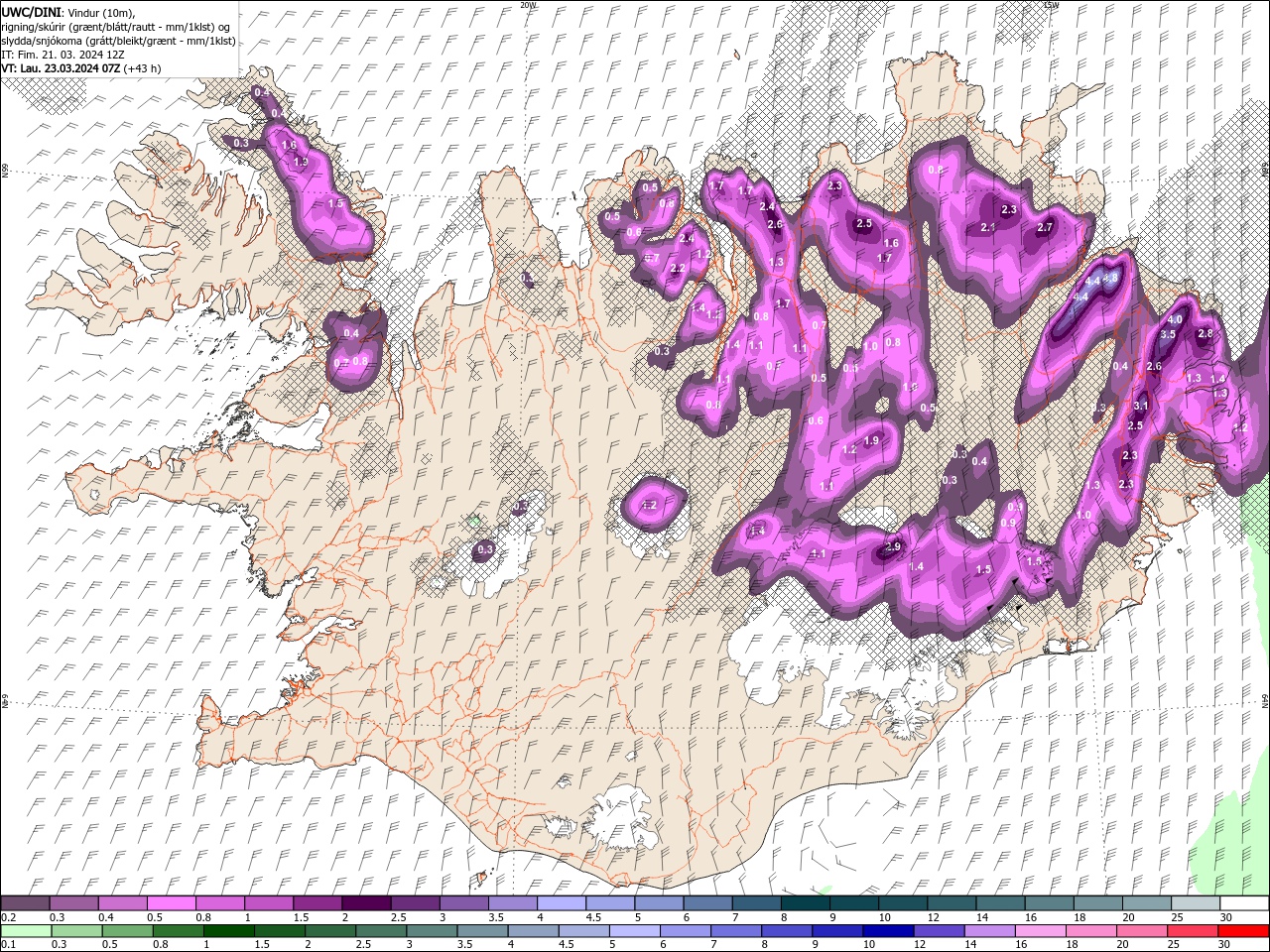Pick the pale green 0.1–0.3 swatch in lower scale
The height and width of the screenshot is (952, 1270).
[x=26, y=931]
